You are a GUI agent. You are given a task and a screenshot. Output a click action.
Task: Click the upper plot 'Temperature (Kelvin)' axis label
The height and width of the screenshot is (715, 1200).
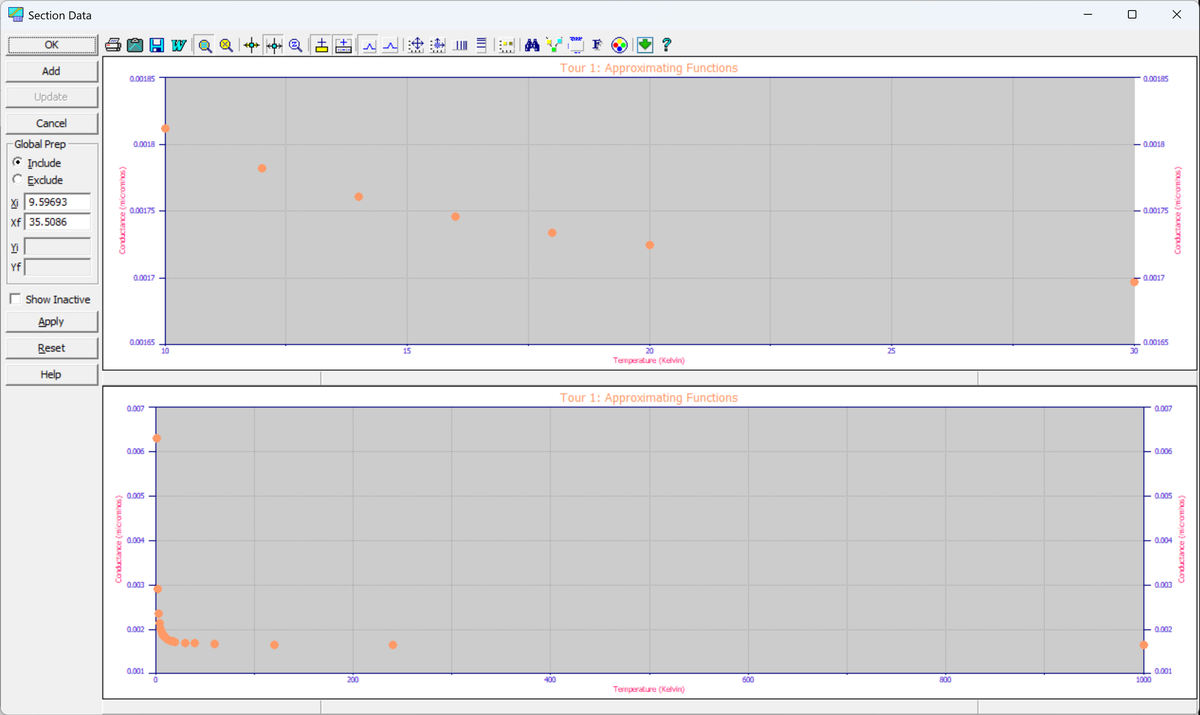click(649, 359)
